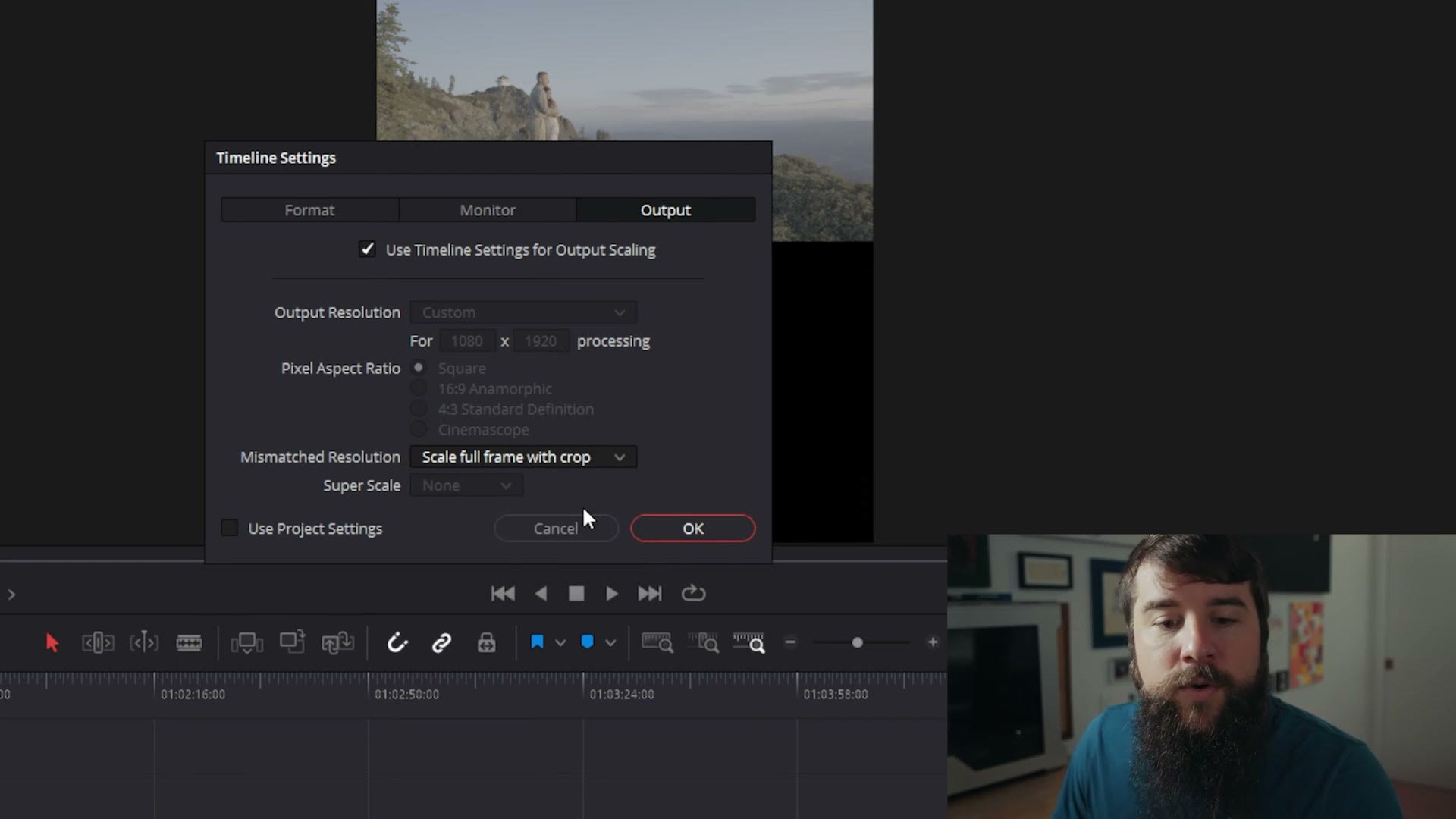This screenshot has height=819, width=1456.
Task: Click the Cancel button
Action: [x=556, y=529]
